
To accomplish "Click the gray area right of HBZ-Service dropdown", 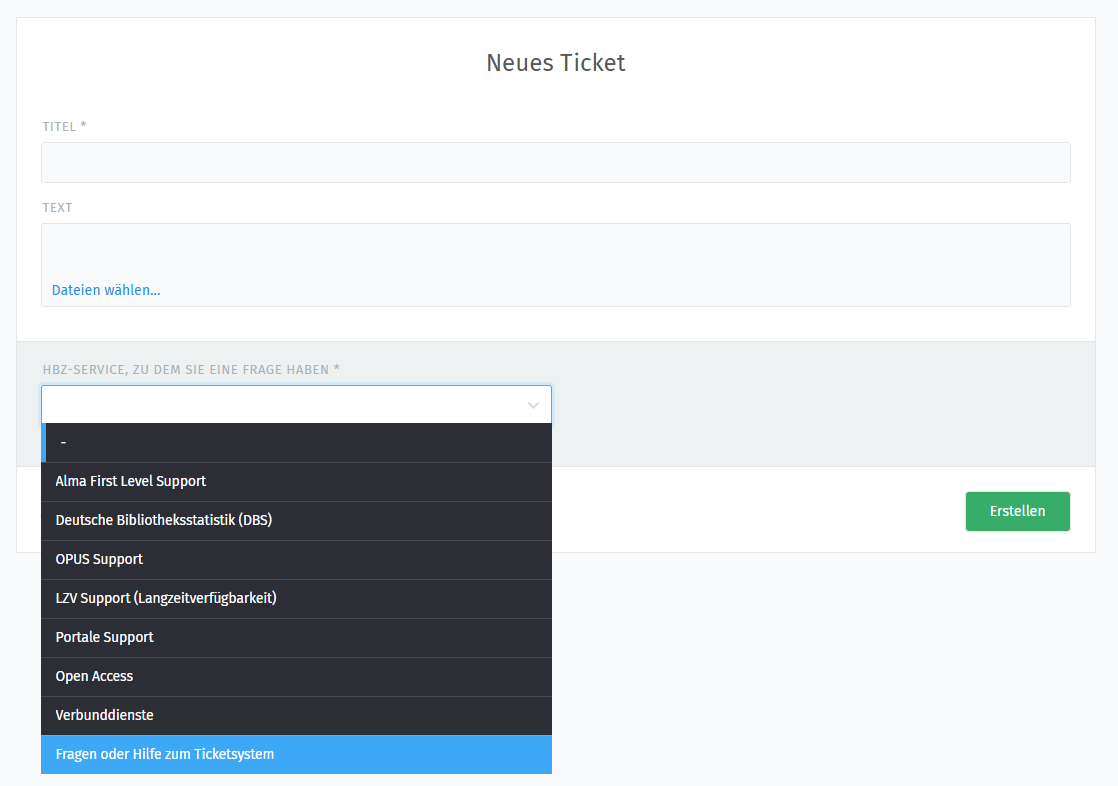I will (820, 405).
